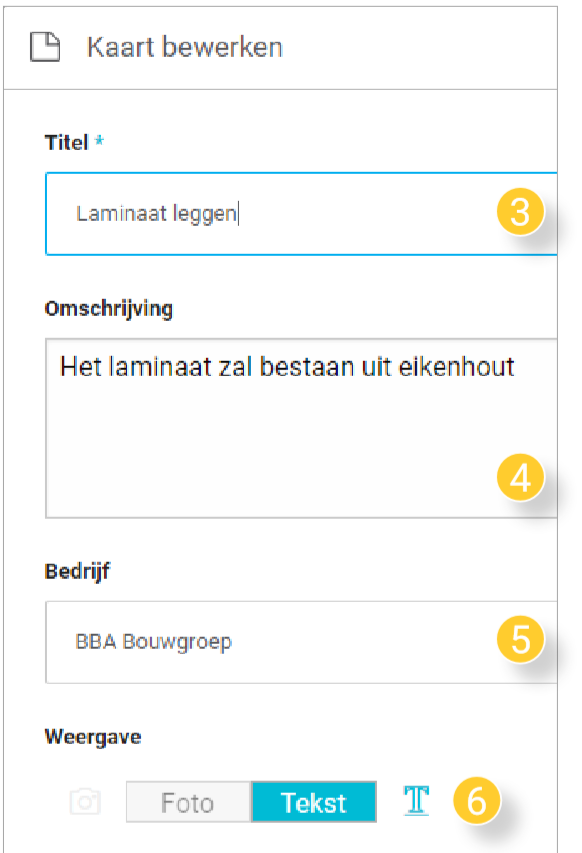Switch Weergave to Foto
Screen dimensions: 582x853
coord(188,802)
